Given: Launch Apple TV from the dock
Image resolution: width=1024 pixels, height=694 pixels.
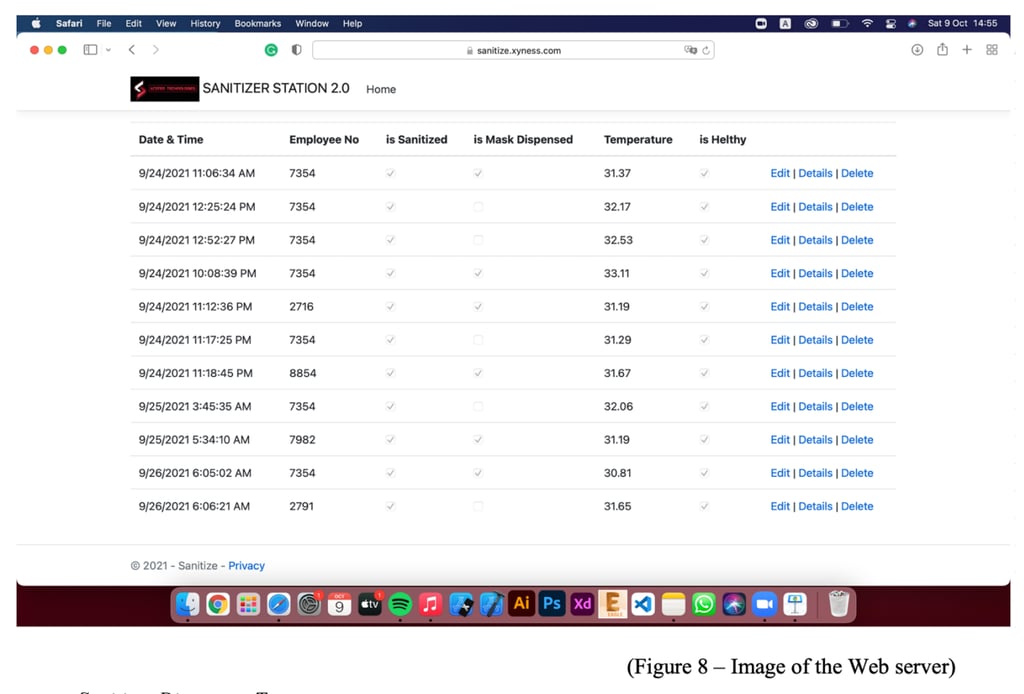Looking at the screenshot, I should pos(370,604).
